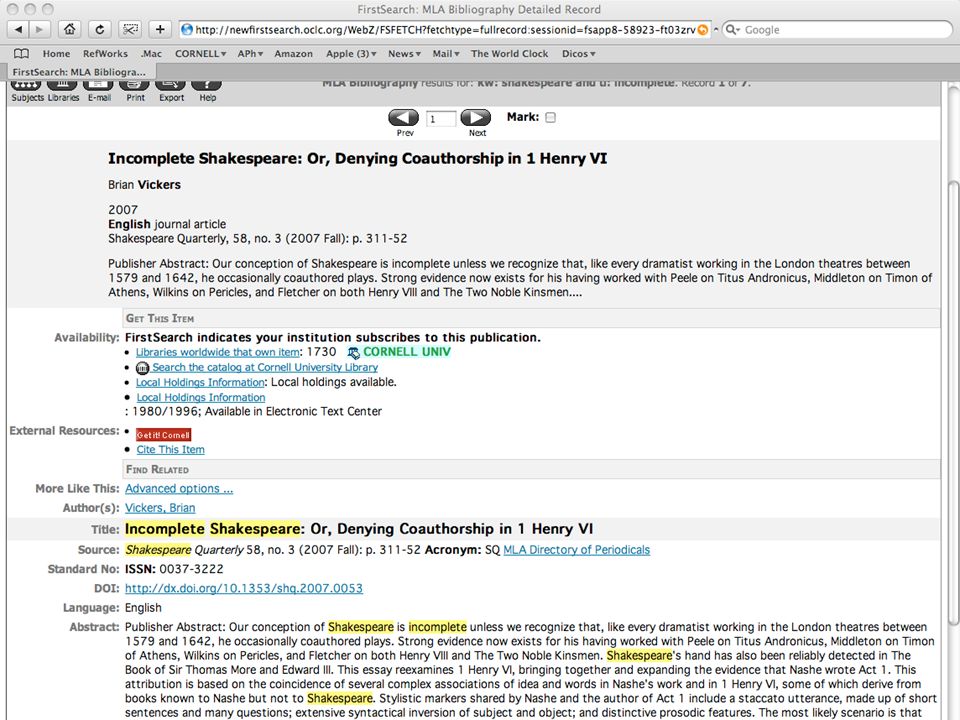
Task: Add a bookmark with the plus button
Action: coord(160,29)
